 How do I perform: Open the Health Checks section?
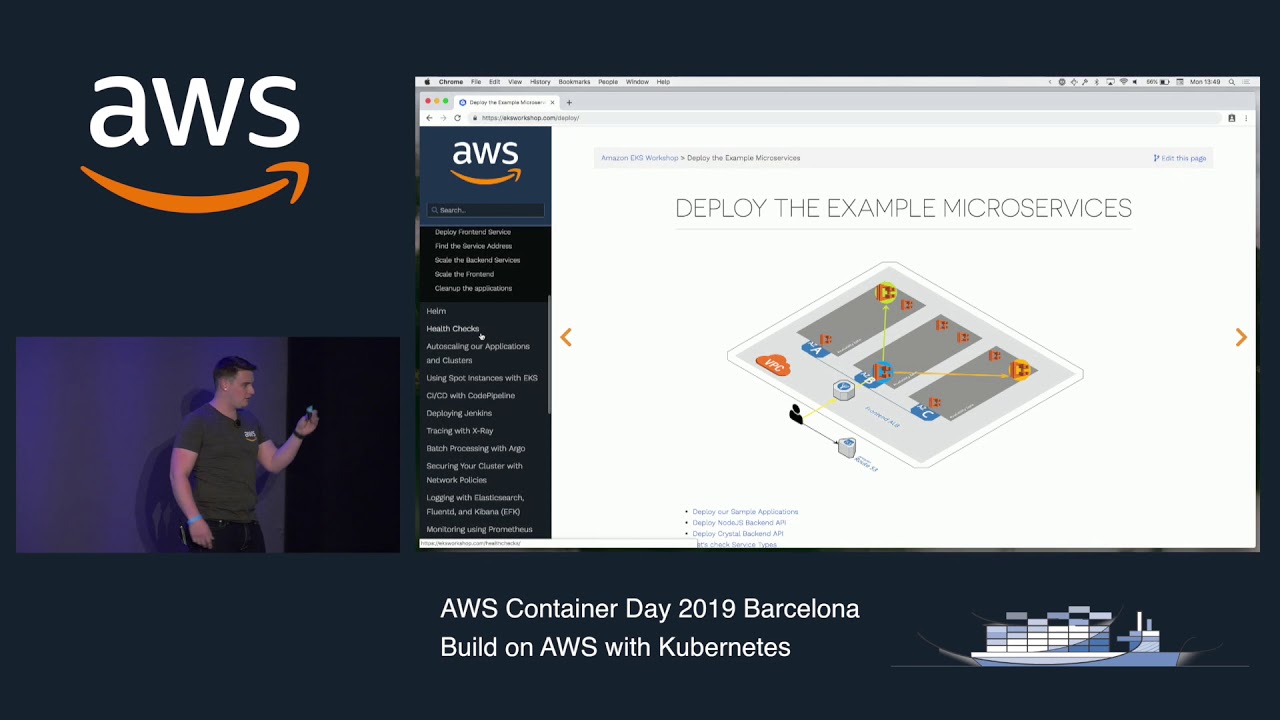[x=452, y=328]
